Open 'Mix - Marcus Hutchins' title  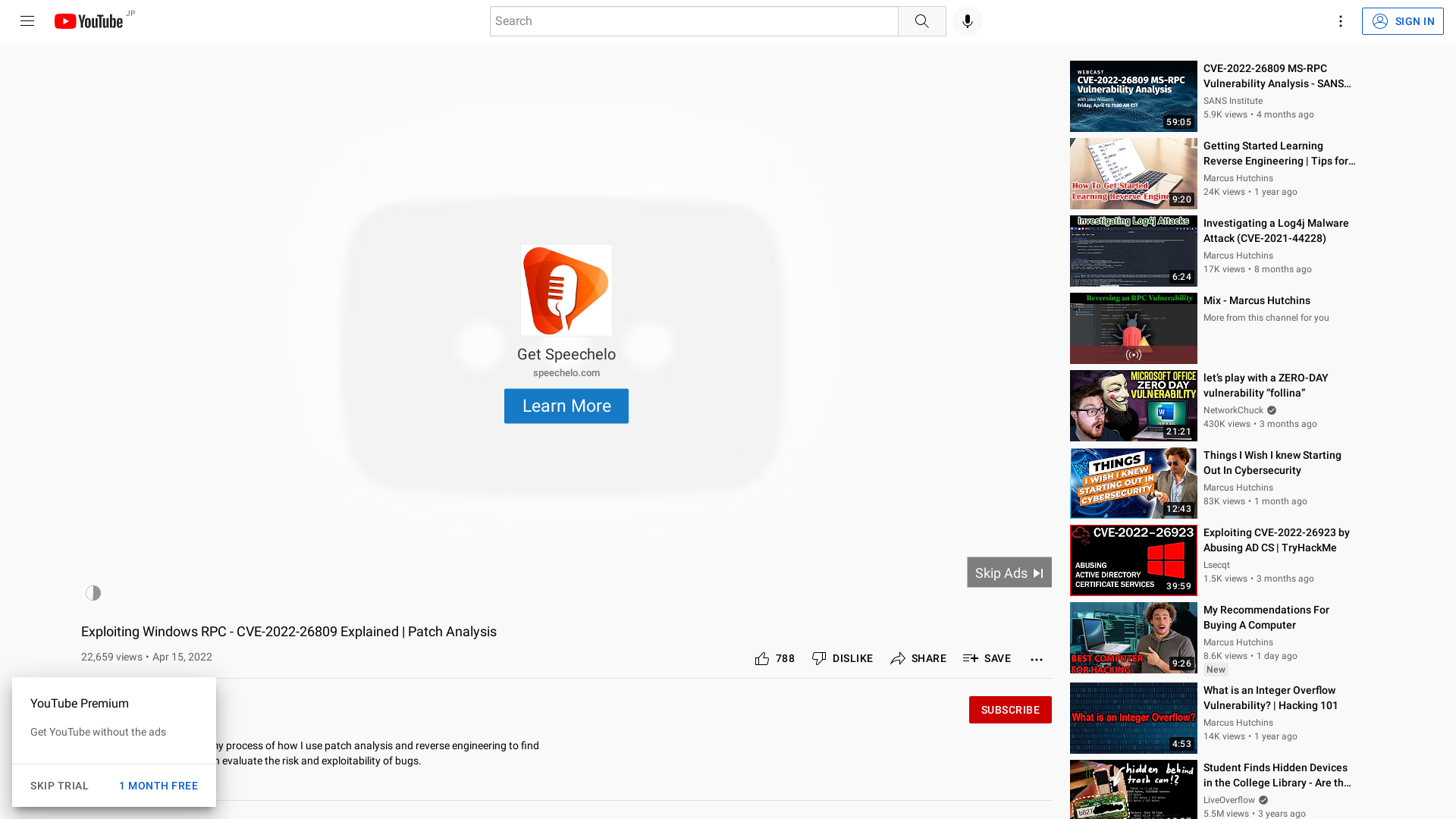1257,300
